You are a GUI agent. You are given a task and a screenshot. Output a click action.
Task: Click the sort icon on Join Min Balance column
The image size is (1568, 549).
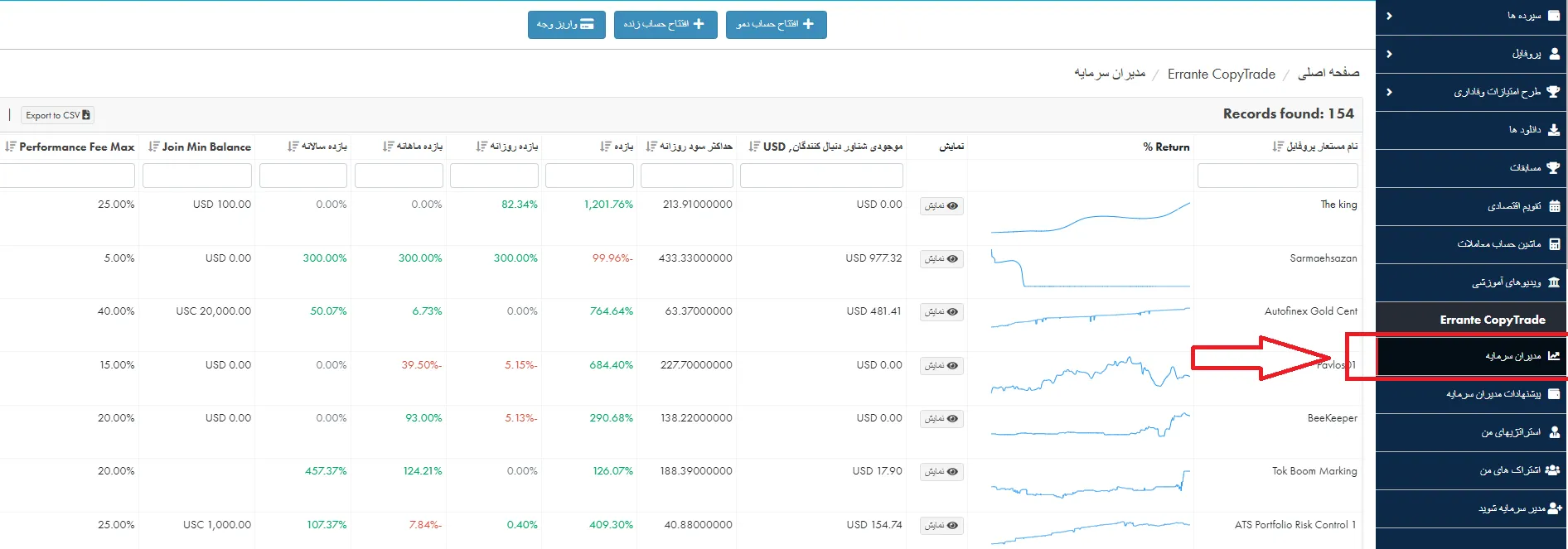[x=153, y=147]
